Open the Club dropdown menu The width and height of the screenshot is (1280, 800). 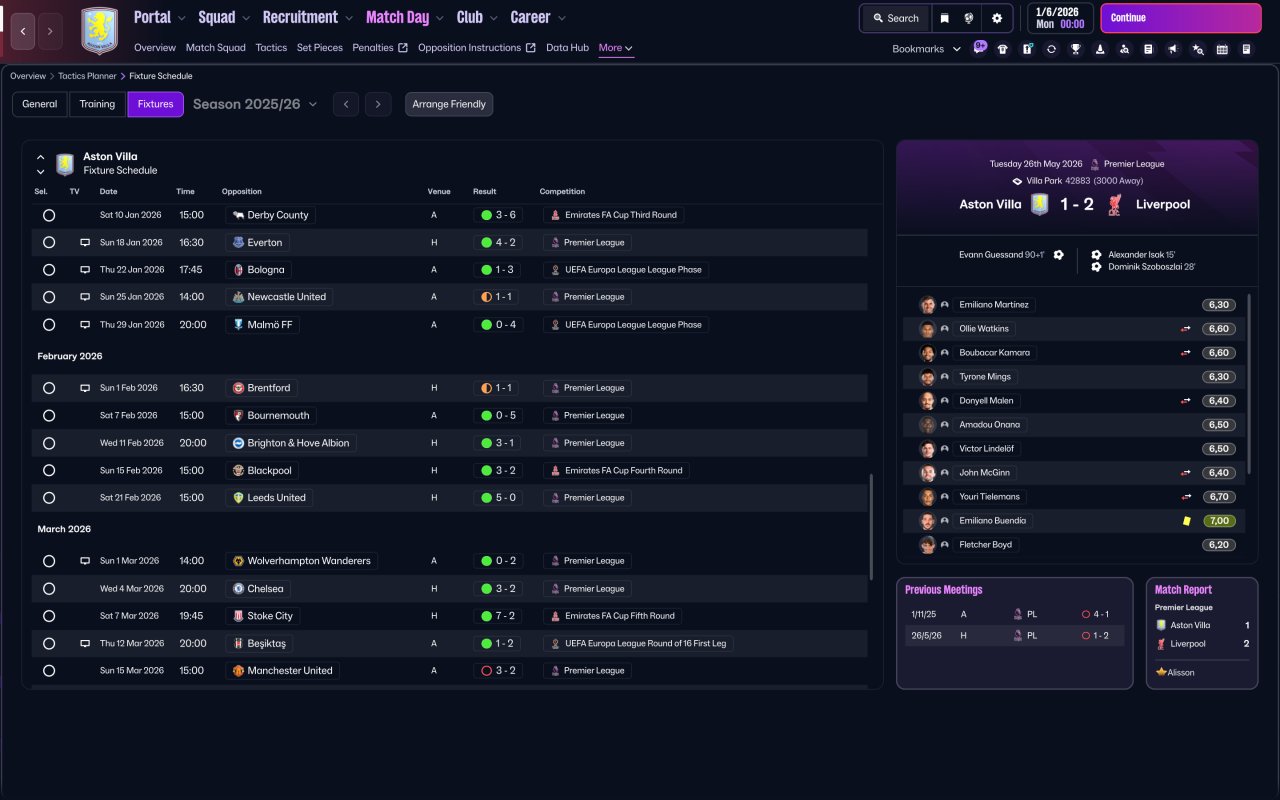(x=477, y=17)
